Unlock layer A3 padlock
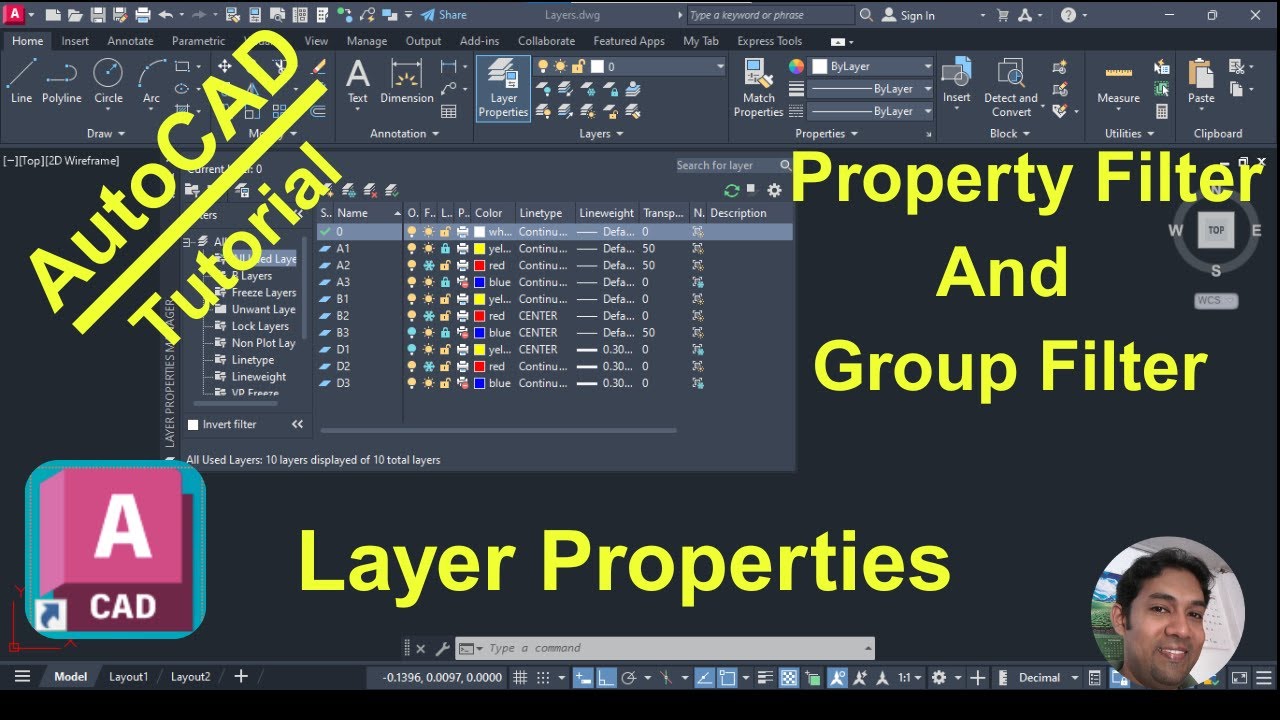The image size is (1280, 720). pos(446,282)
